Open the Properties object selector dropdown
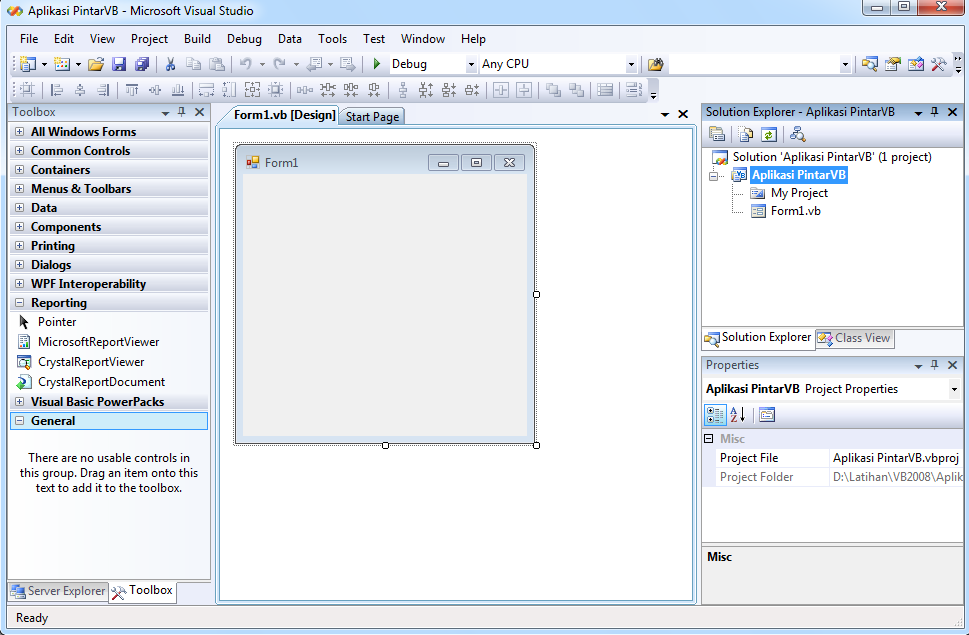The height and width of the screenshot is (635, 969). [954, 389]
